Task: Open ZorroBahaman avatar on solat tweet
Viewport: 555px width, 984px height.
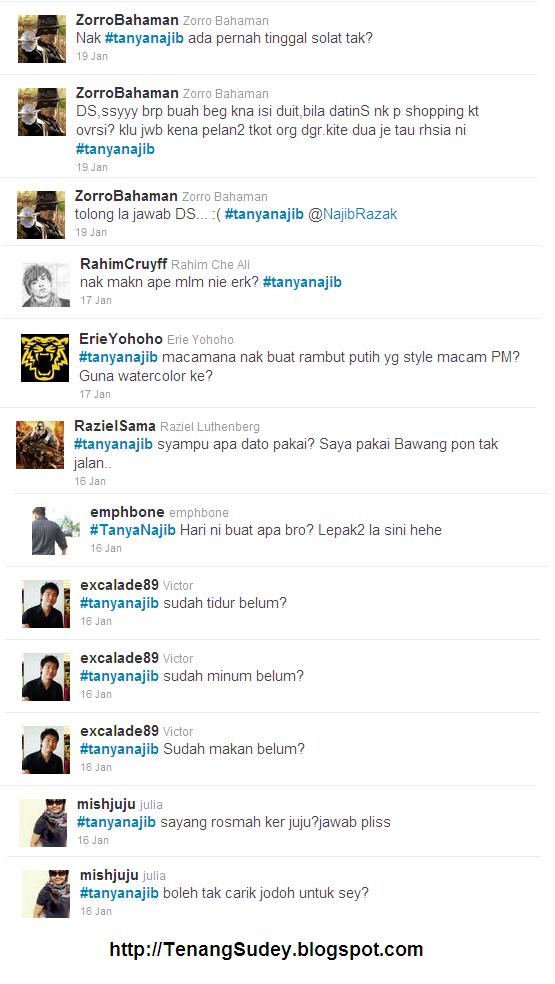Action: pyautogui.click(x=41, y=39)
